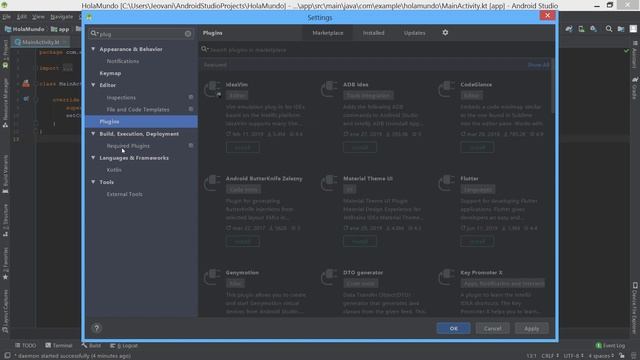Collapse the Languages & Frameworks section

click(x=93, y=158)
